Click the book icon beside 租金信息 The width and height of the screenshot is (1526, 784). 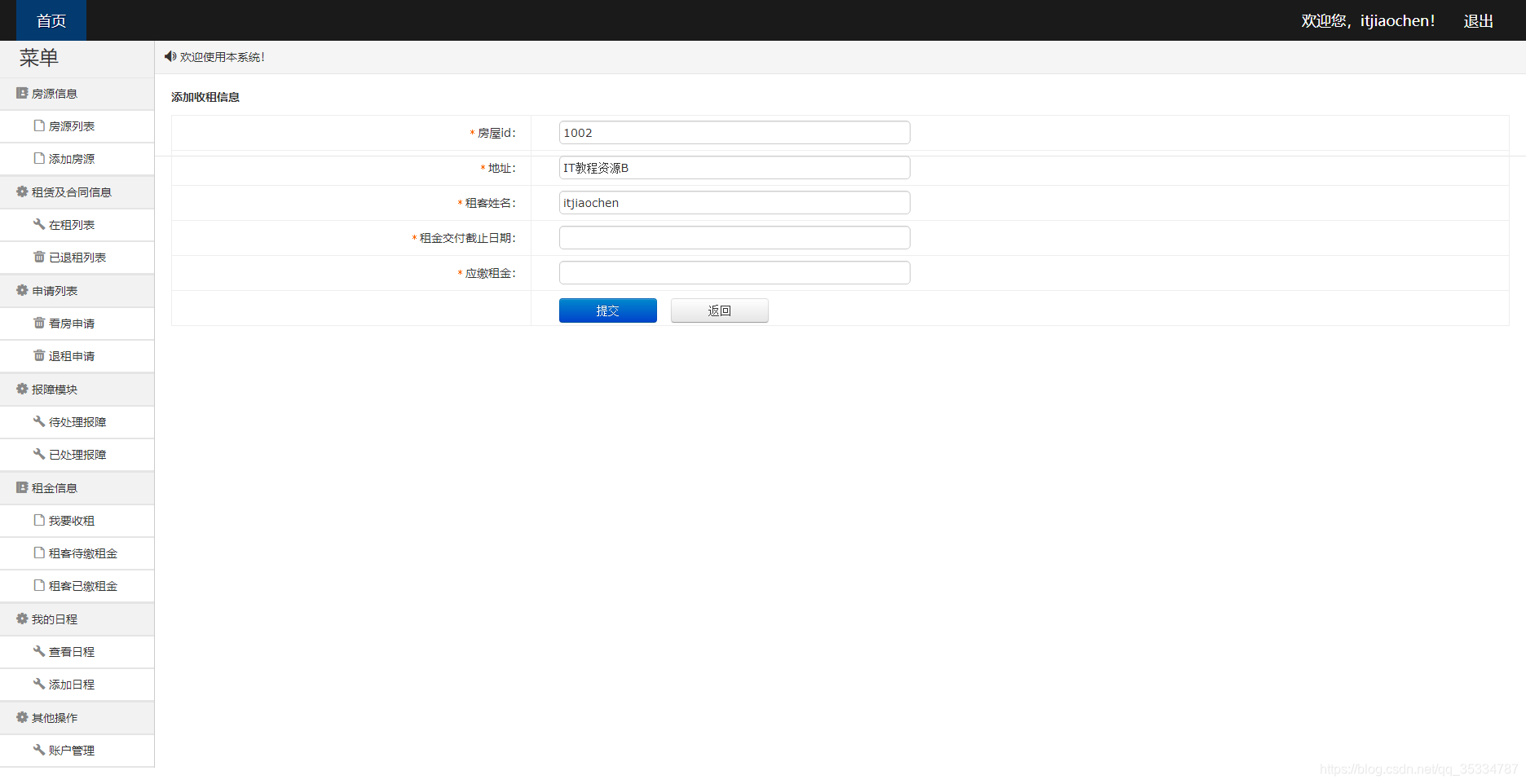22,487
